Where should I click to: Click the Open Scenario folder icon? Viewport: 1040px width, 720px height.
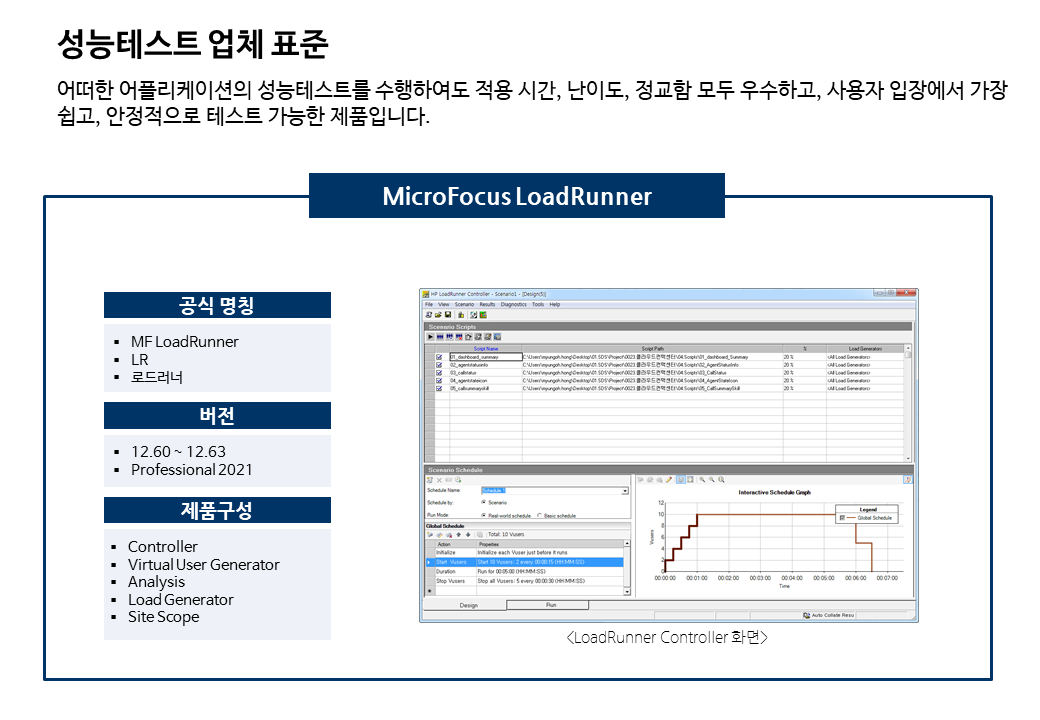click(x=438, y=315)
